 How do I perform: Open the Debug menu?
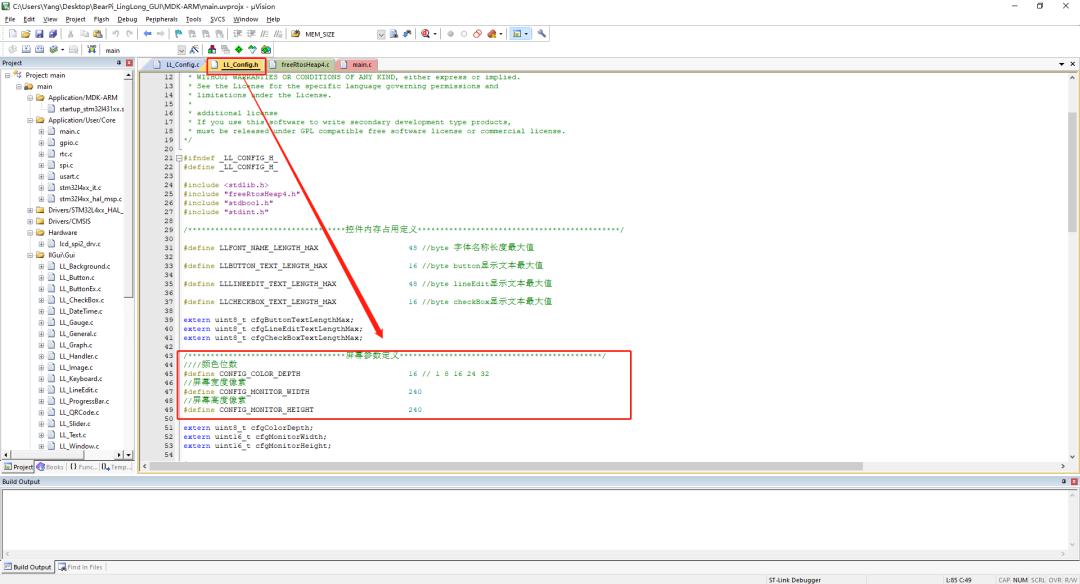(x=127, y=19)
